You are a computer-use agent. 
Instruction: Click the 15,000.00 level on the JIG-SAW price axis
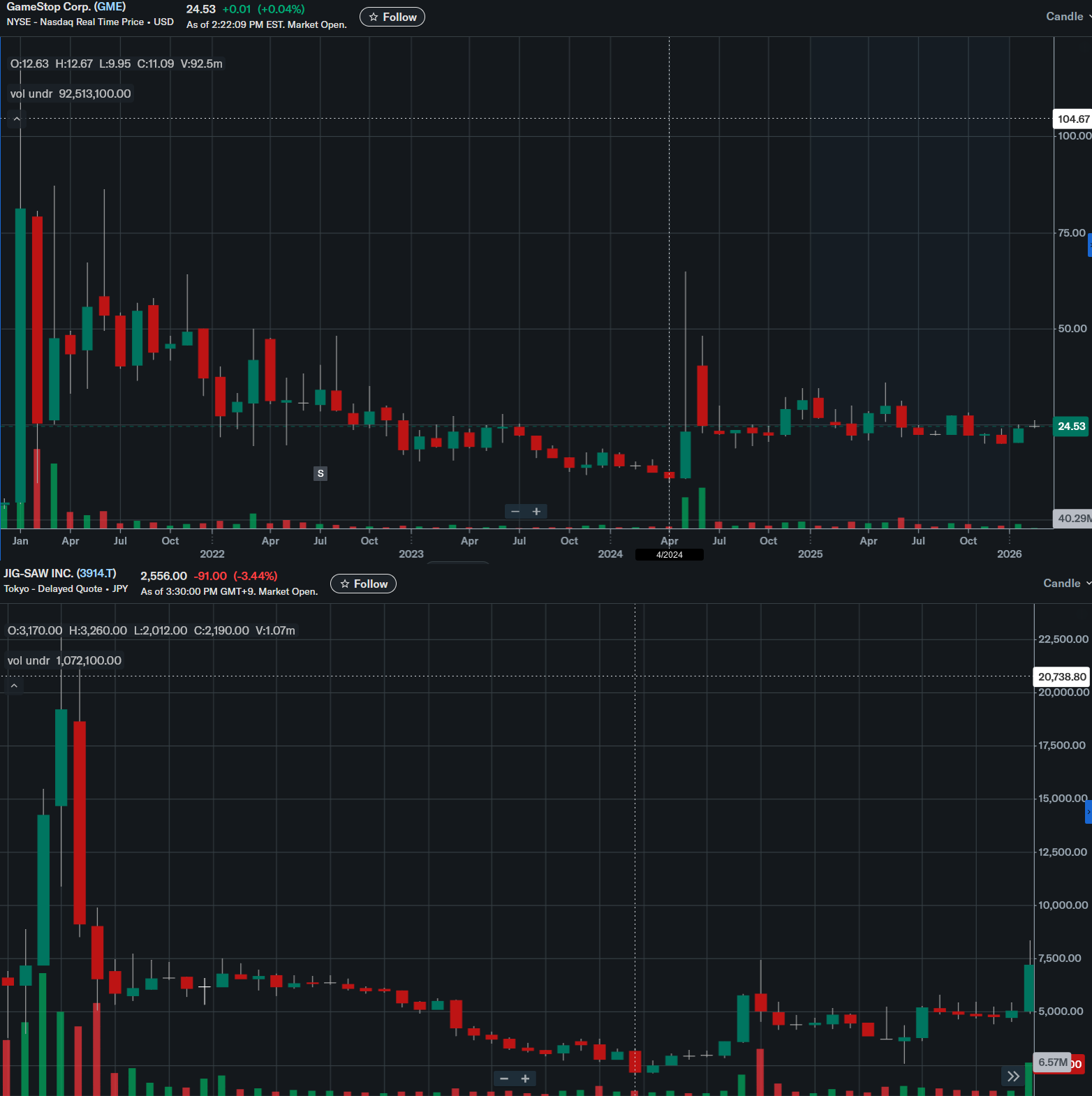(1063, 799)
